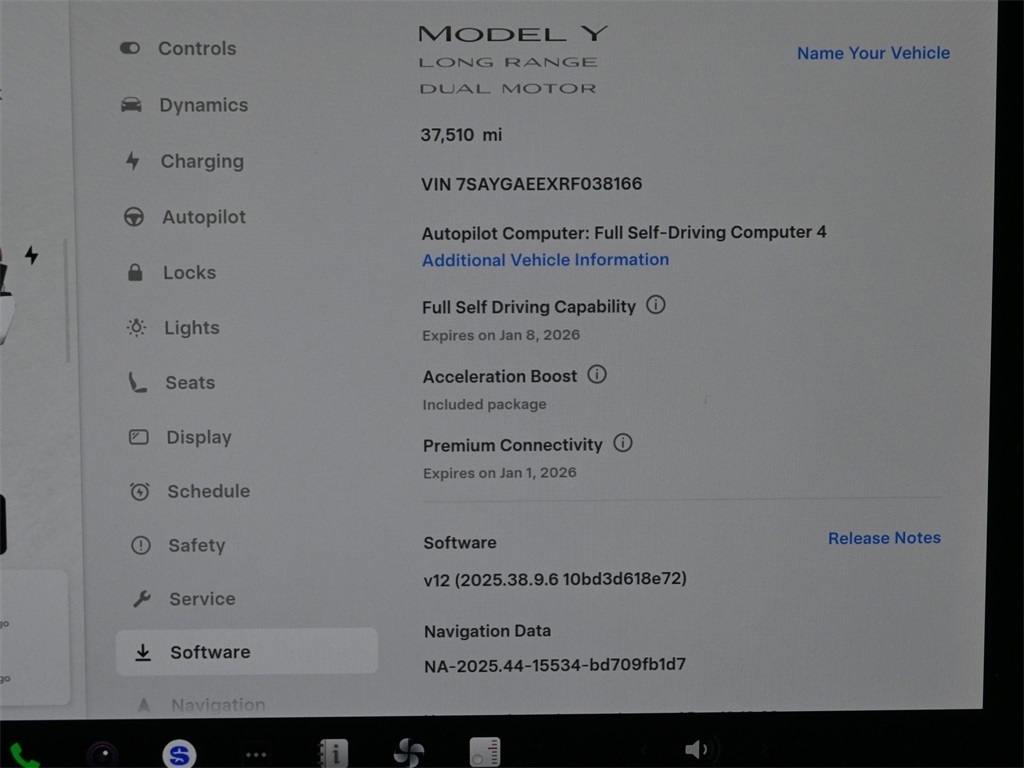The width and height of the screenshot is (1024, 768).
Task: Open the Safety menu item
Action: point(196,545)
